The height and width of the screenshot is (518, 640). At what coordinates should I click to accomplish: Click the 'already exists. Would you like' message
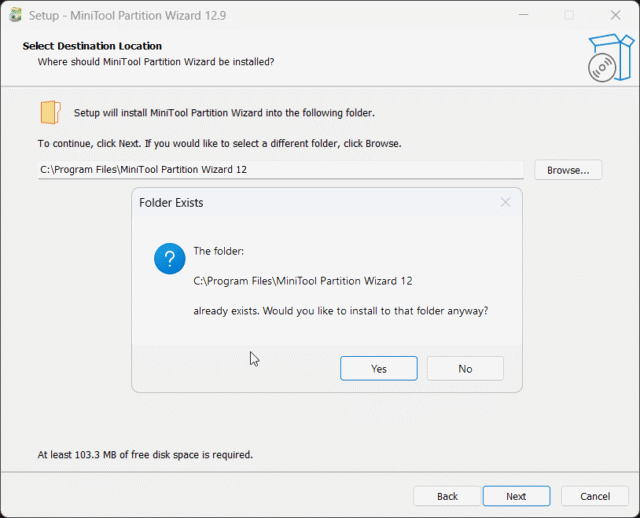point(341,311)
